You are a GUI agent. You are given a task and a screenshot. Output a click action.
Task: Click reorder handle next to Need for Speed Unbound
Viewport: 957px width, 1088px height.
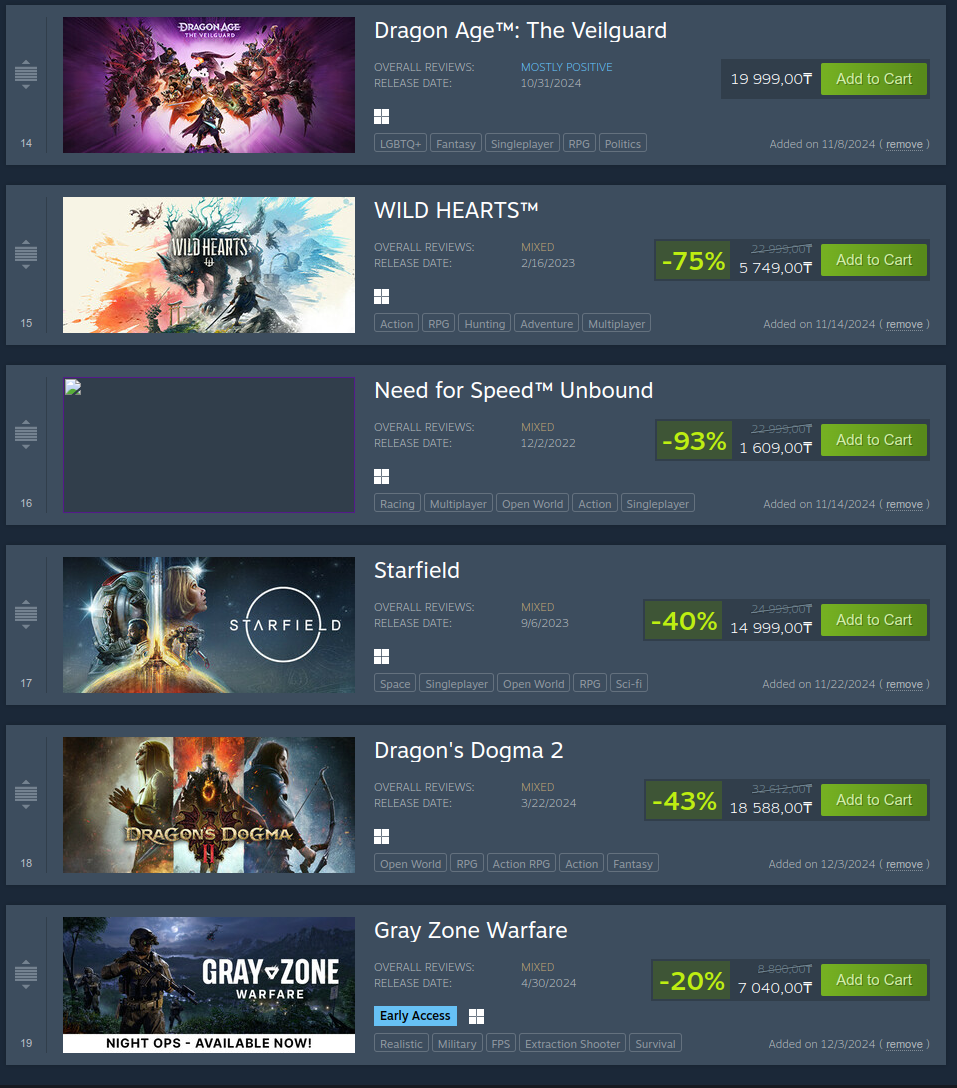[26, 434]
